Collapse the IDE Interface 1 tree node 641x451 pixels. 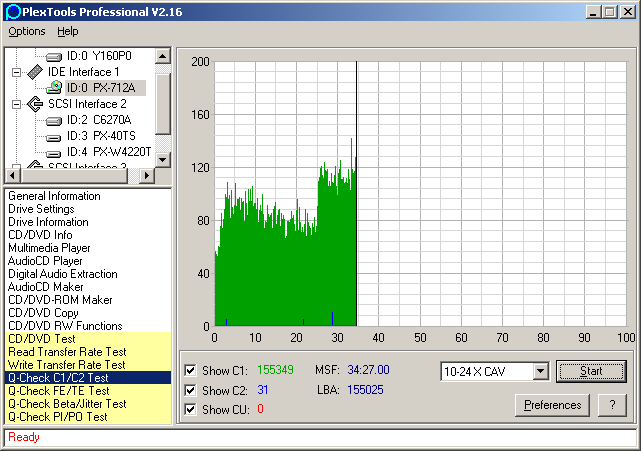16,72
